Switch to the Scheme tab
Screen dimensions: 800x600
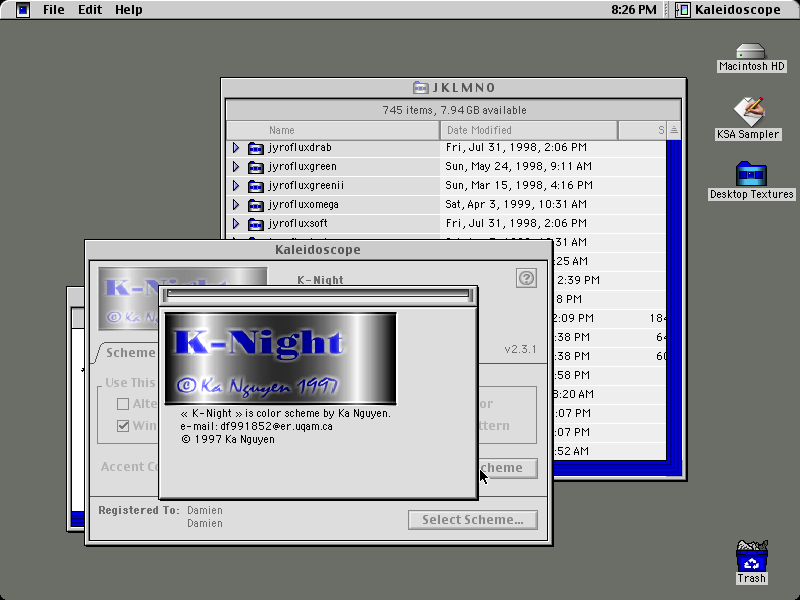pos(130,353)
